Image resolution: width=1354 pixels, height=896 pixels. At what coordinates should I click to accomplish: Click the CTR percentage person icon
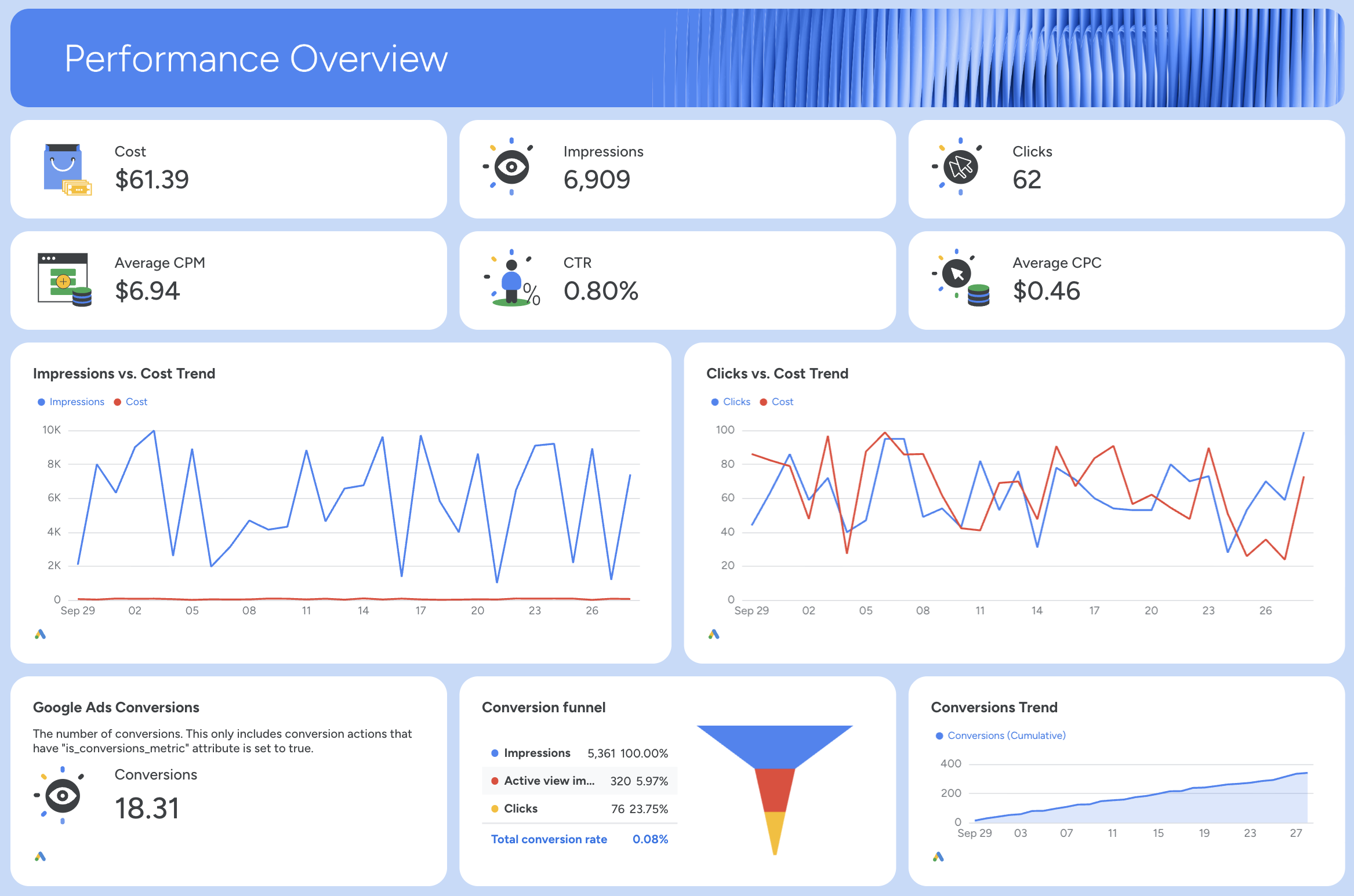(510, 280)
